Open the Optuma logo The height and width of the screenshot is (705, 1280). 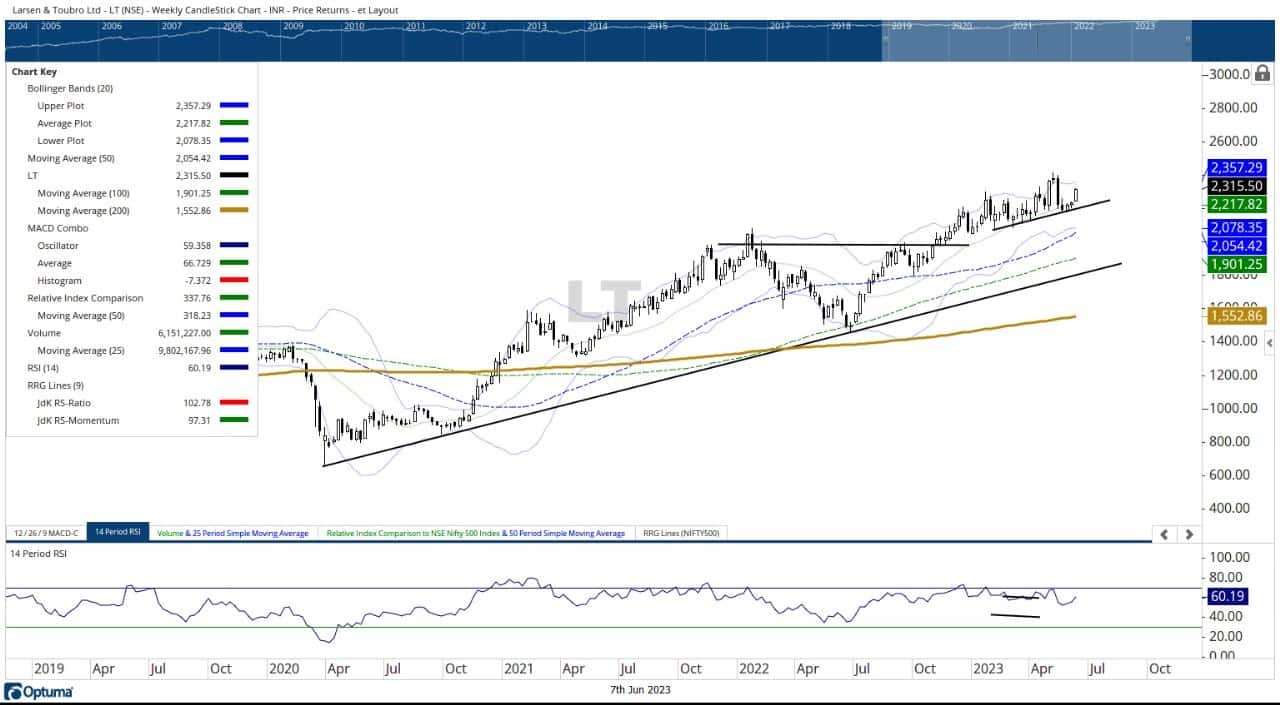[39, 692]
